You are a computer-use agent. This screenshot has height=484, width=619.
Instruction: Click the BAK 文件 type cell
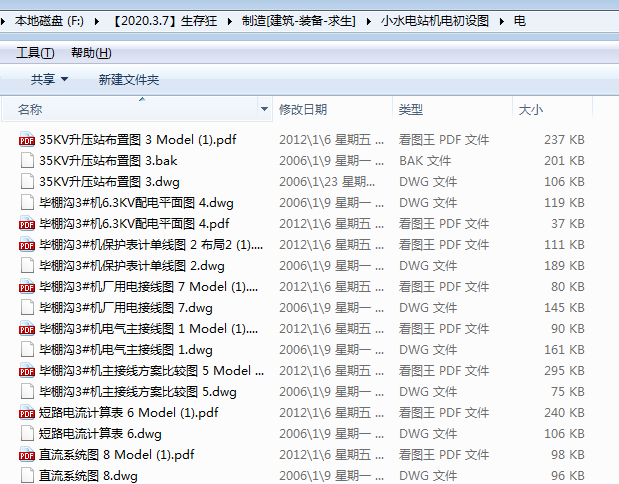(425, 161)
